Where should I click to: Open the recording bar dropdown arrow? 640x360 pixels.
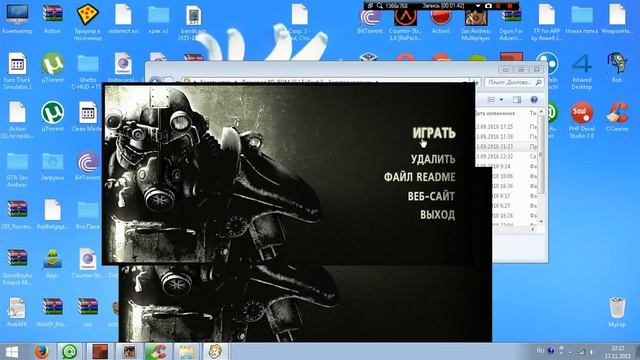point(478,6)
